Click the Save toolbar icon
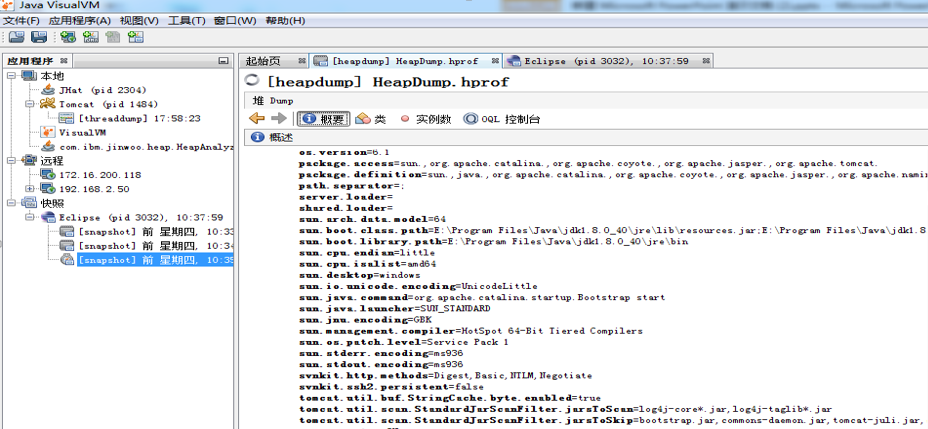 pos(39,37)
